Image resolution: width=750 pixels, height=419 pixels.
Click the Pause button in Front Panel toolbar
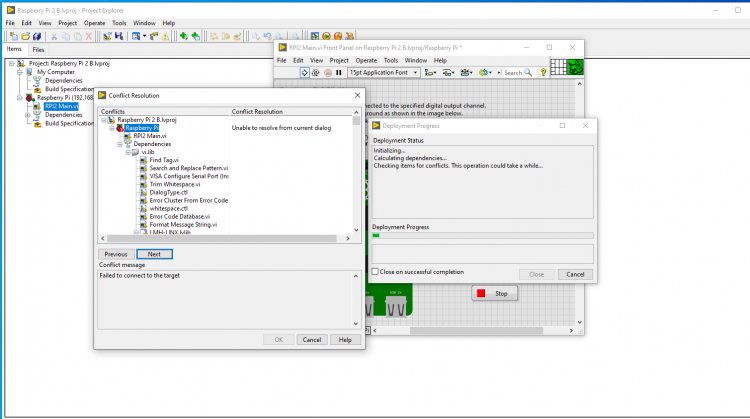point(339,73)
